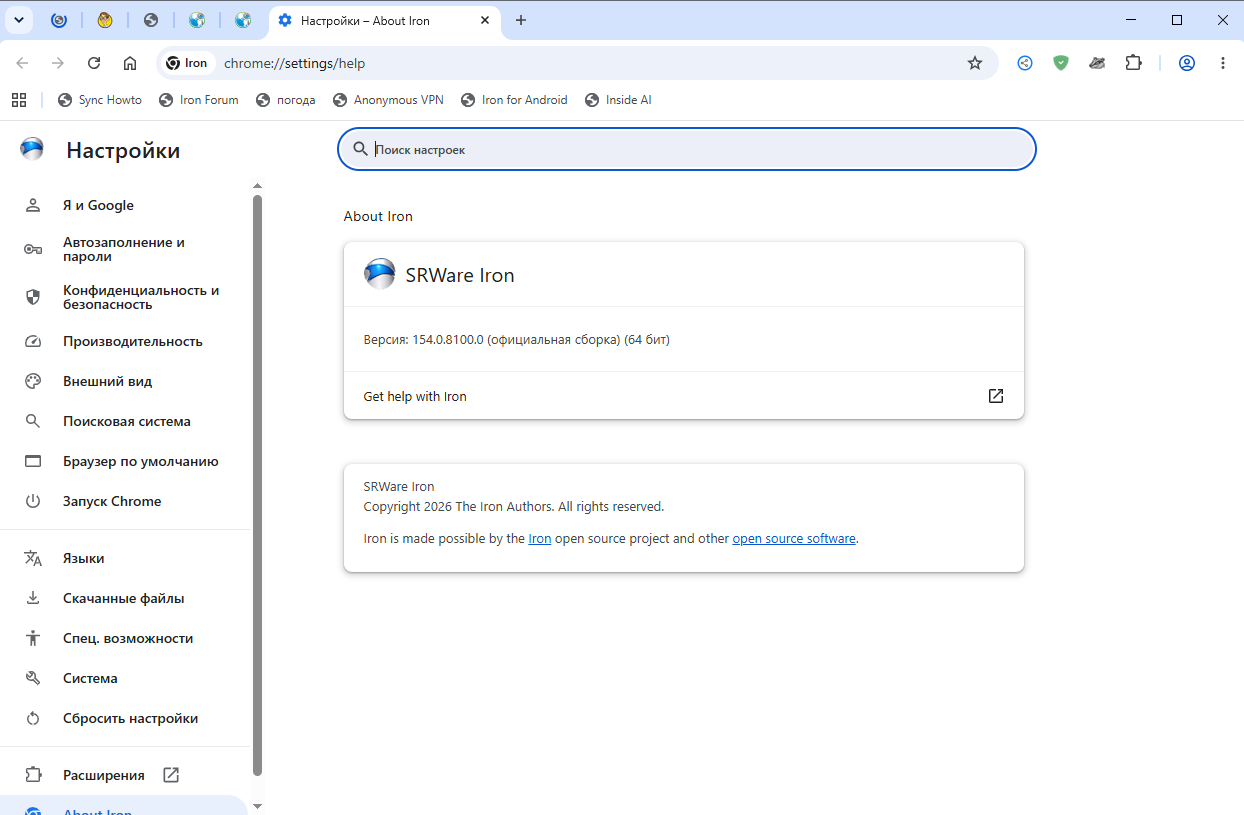Follow the open source software link
This screenshot has width=1244, height=815.
(x=794, y=538)
